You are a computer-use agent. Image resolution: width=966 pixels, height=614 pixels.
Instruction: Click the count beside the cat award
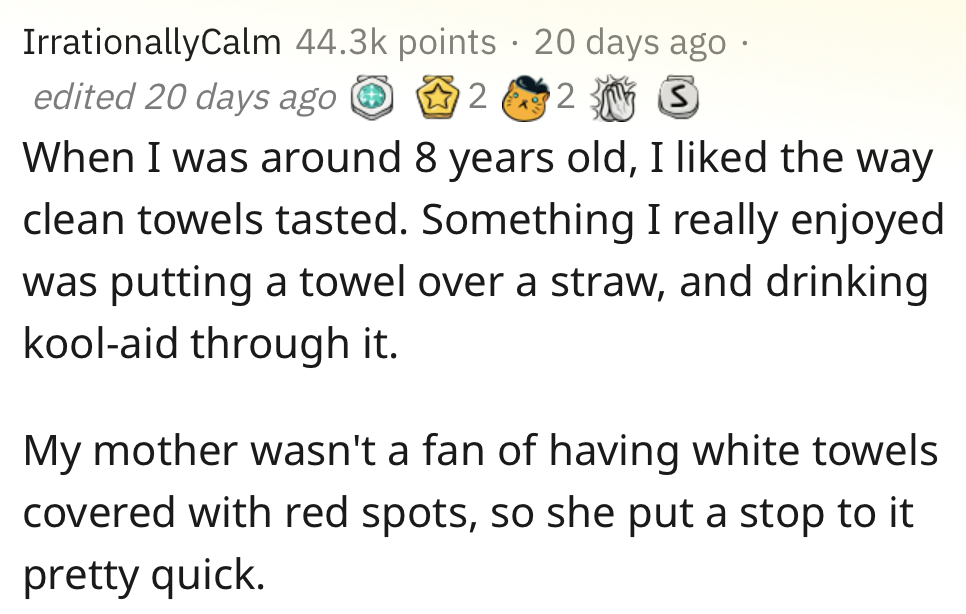coord(565,98)
